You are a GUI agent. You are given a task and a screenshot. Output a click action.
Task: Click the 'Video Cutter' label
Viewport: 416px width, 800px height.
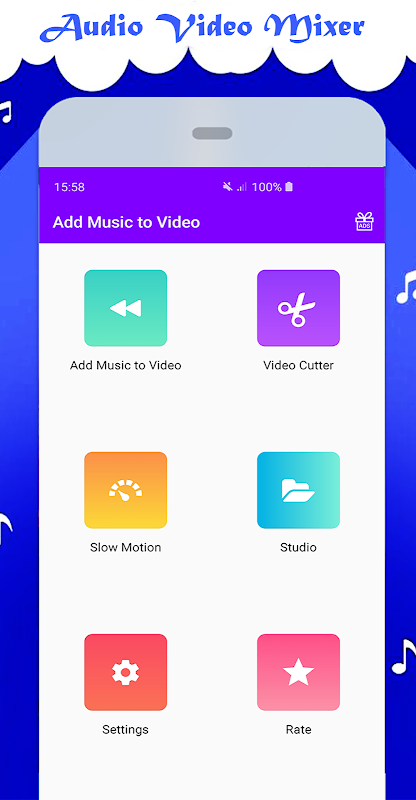299,365
